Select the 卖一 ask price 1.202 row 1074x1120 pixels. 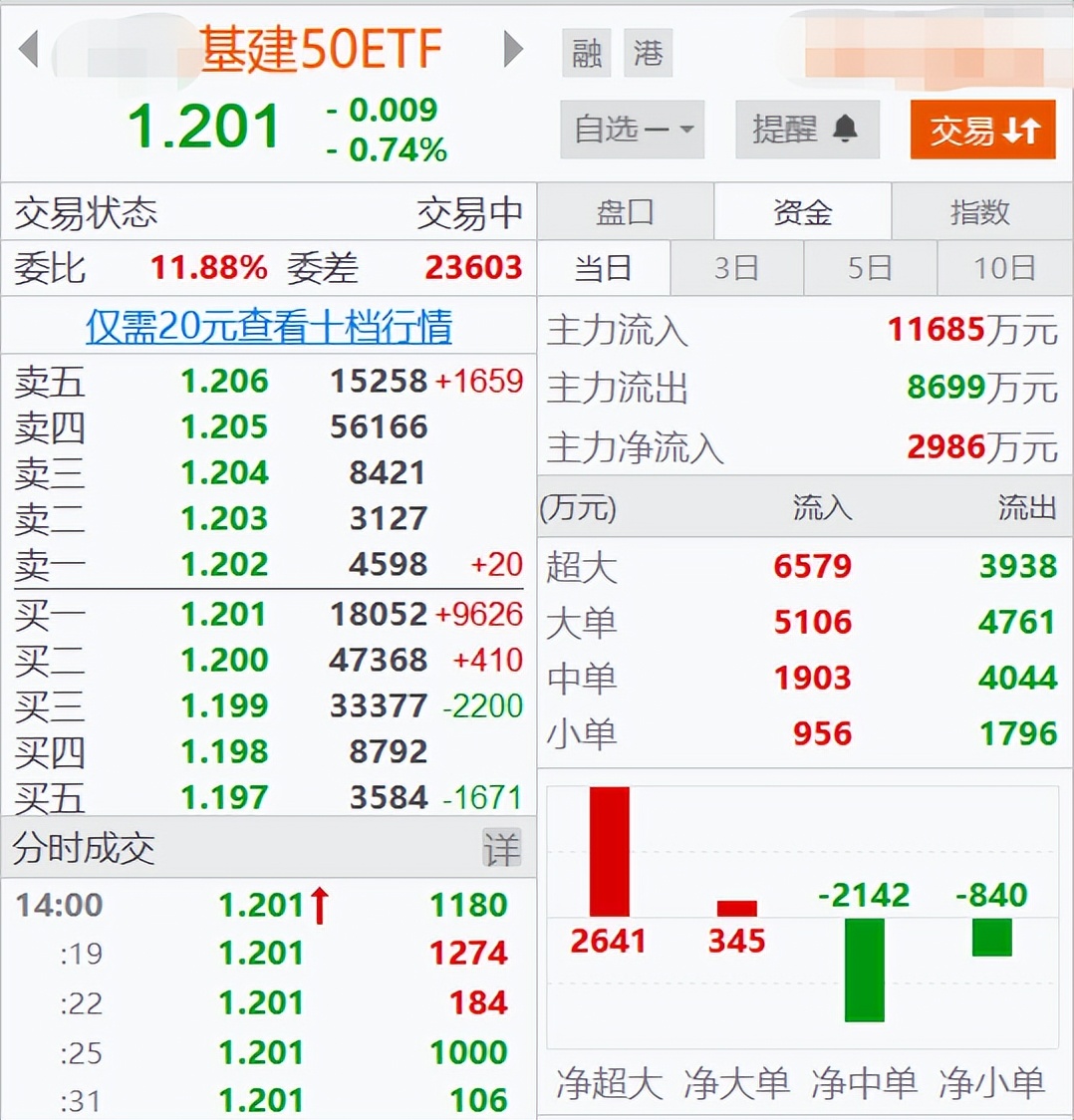(269, 565)
